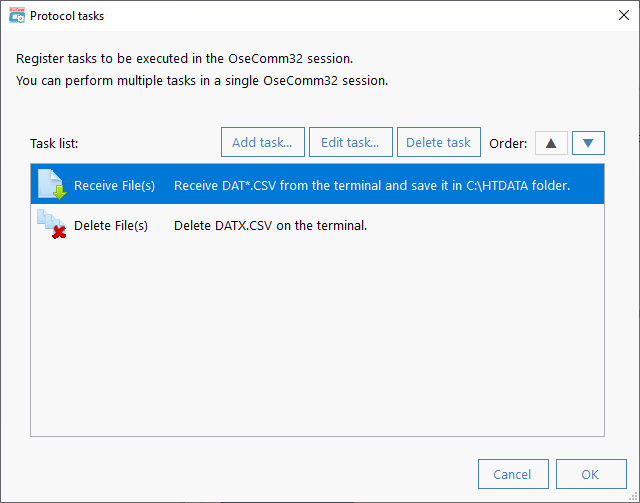Select the Receive File(s) task label

pyautogui.click(x=114, y=185)
